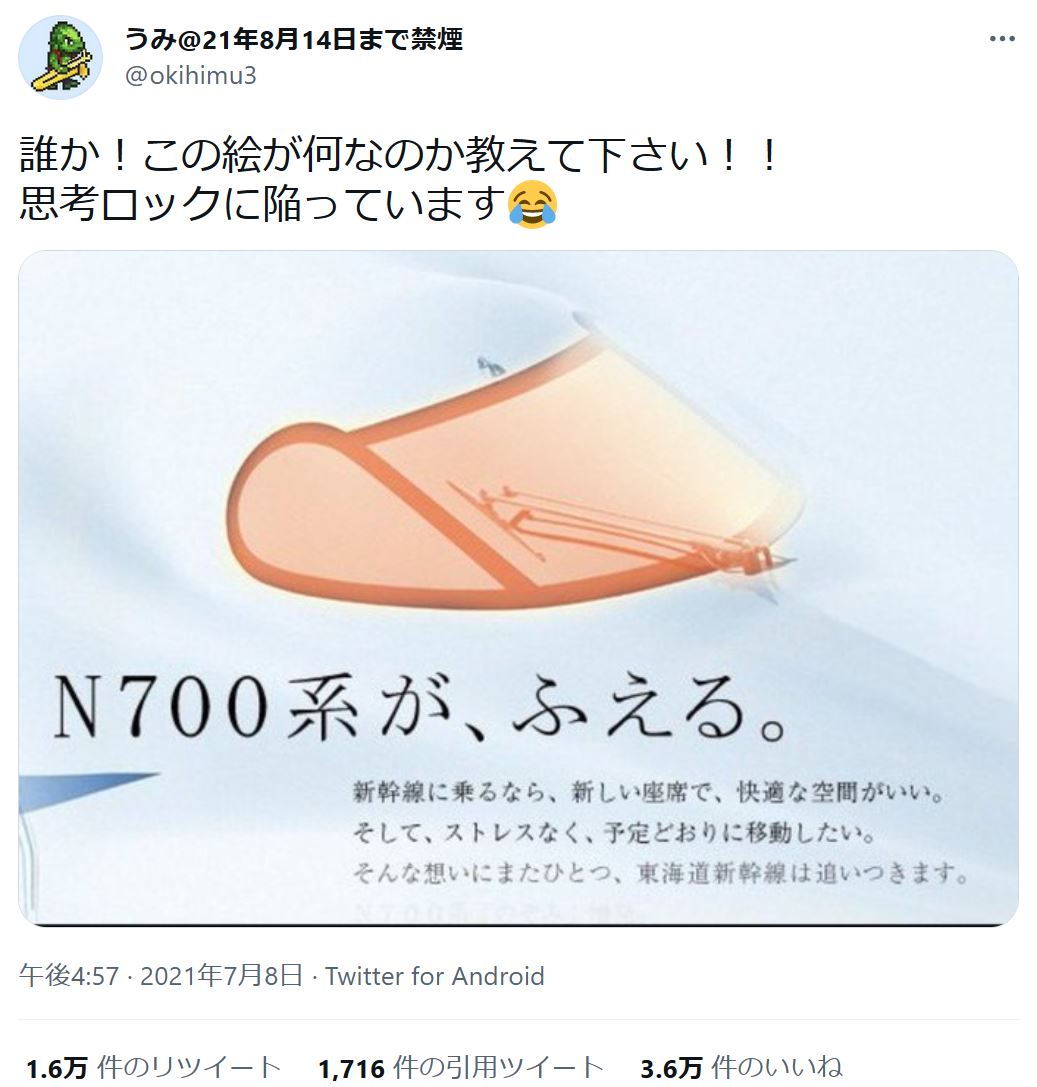Open the attached N700系 image
Screen dimensions: 1037x1087
click(x=518, y=588)
